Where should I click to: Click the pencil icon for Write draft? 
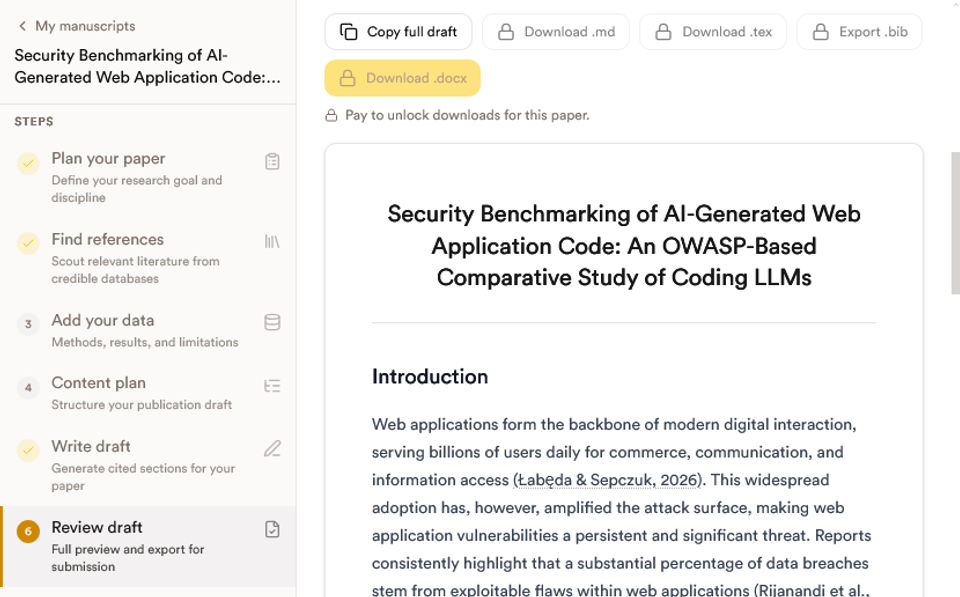point(272,449)
